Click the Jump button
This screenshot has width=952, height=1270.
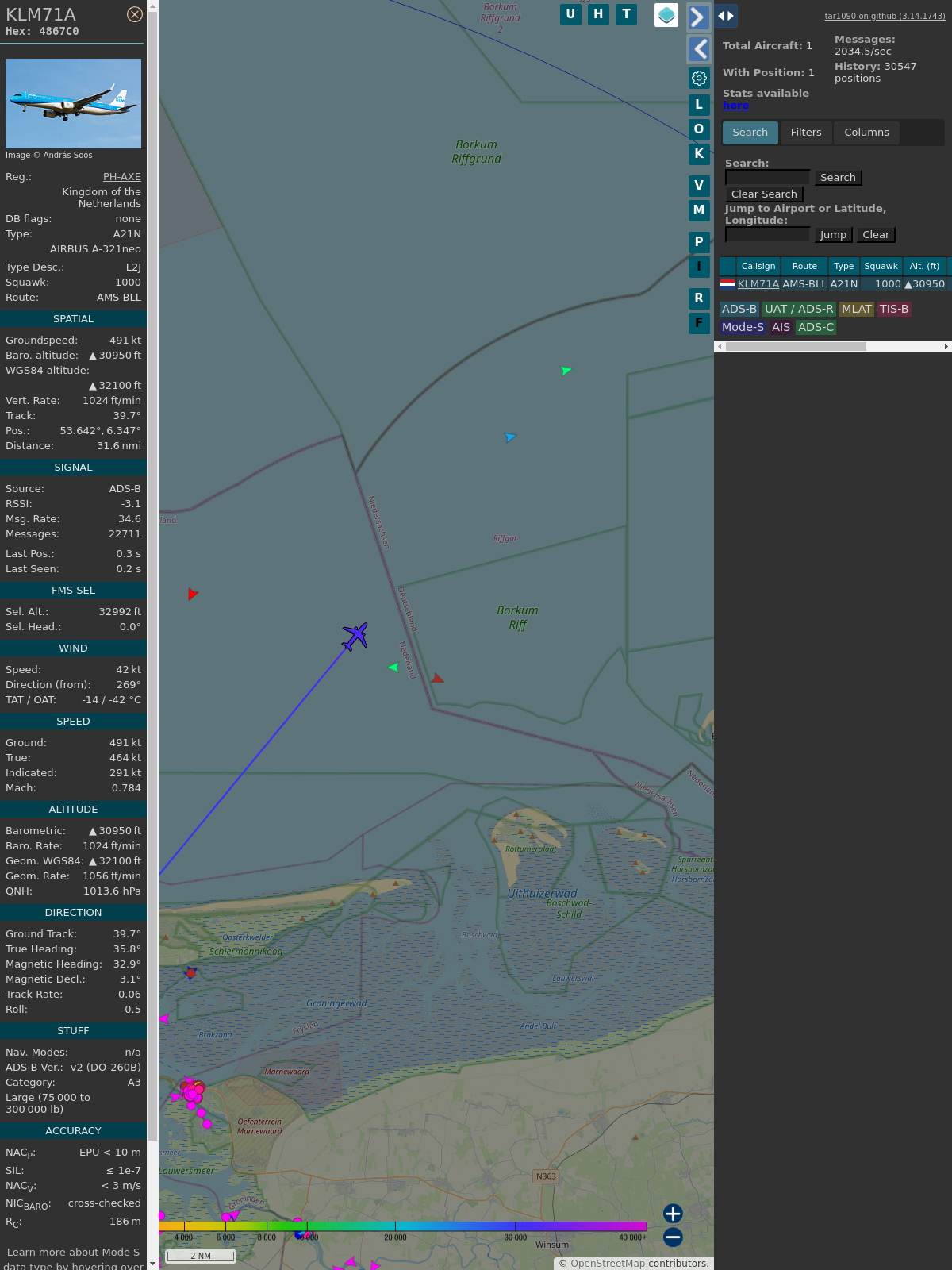[833, 235]
